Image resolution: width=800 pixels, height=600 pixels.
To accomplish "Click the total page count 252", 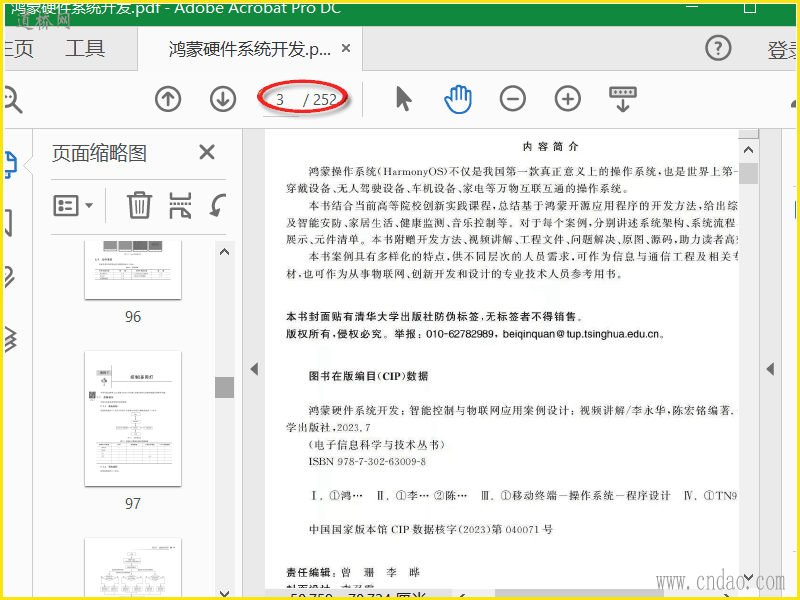I will (325, 99).
